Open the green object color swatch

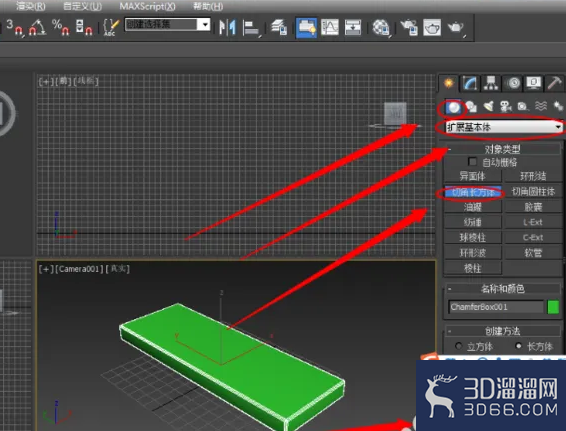[553, 307]
